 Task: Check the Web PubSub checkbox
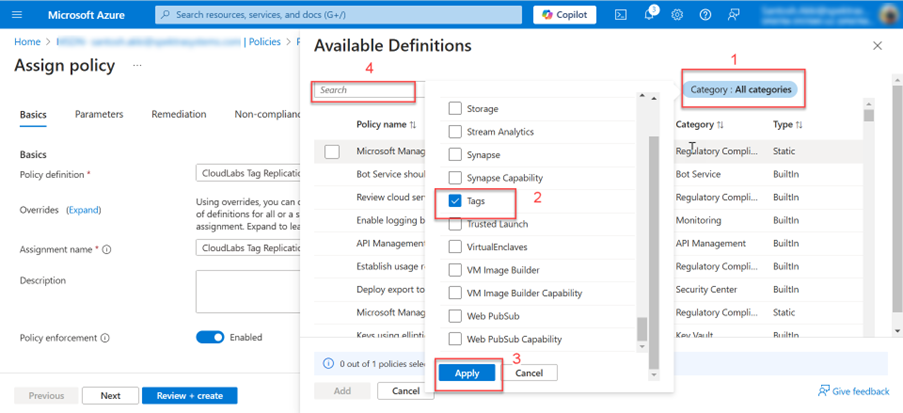455,316
